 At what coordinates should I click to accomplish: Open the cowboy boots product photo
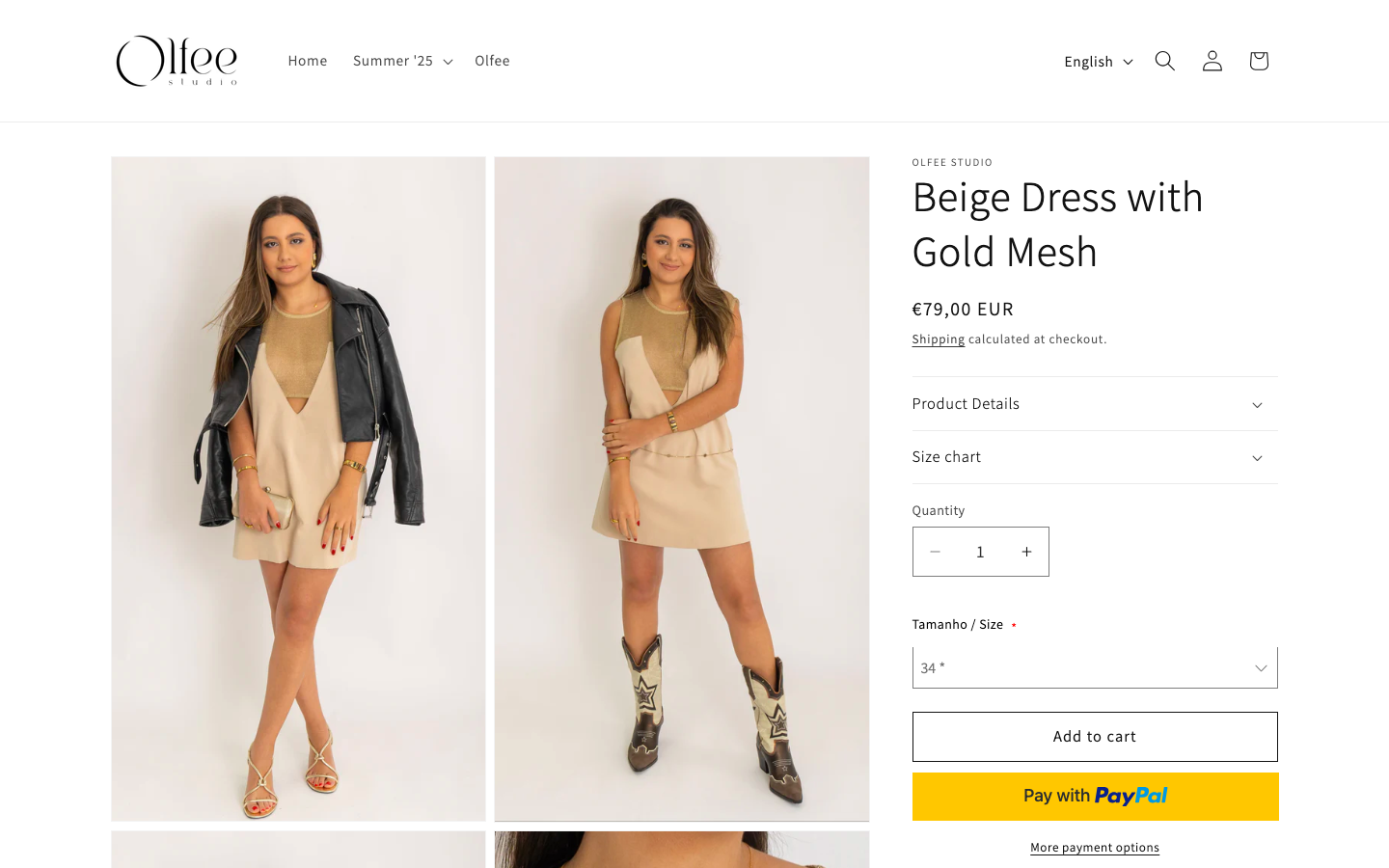(681, 489)
